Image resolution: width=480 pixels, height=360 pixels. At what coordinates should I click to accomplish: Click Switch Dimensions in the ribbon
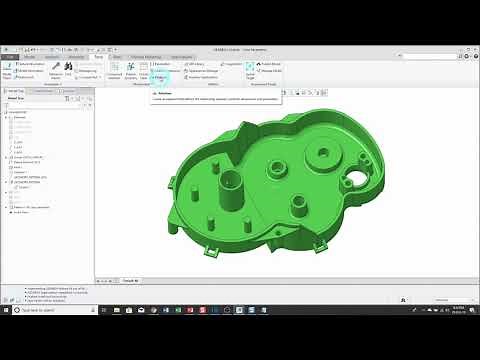165,71
